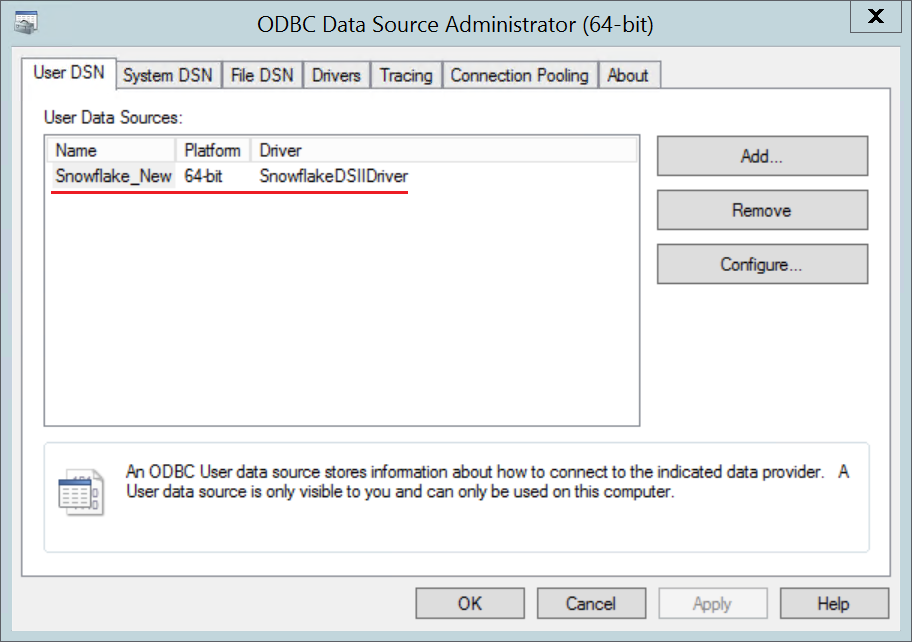Select the File DSN tab
The image size is (912, 642).
pos(262,75)
